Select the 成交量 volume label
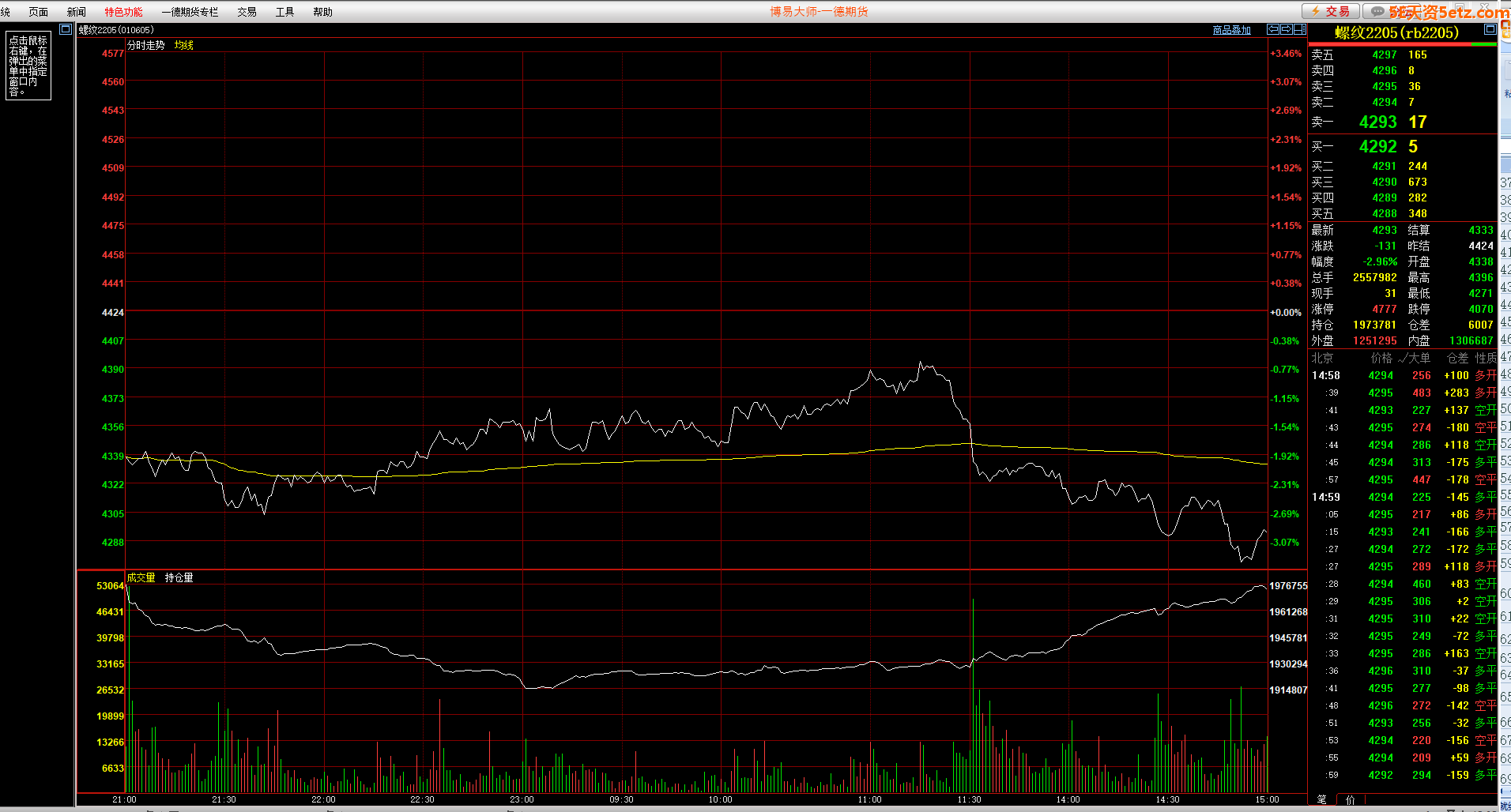Image resolution: width=1511 pixels, height=812 pixels. click(x=141, y=577)
